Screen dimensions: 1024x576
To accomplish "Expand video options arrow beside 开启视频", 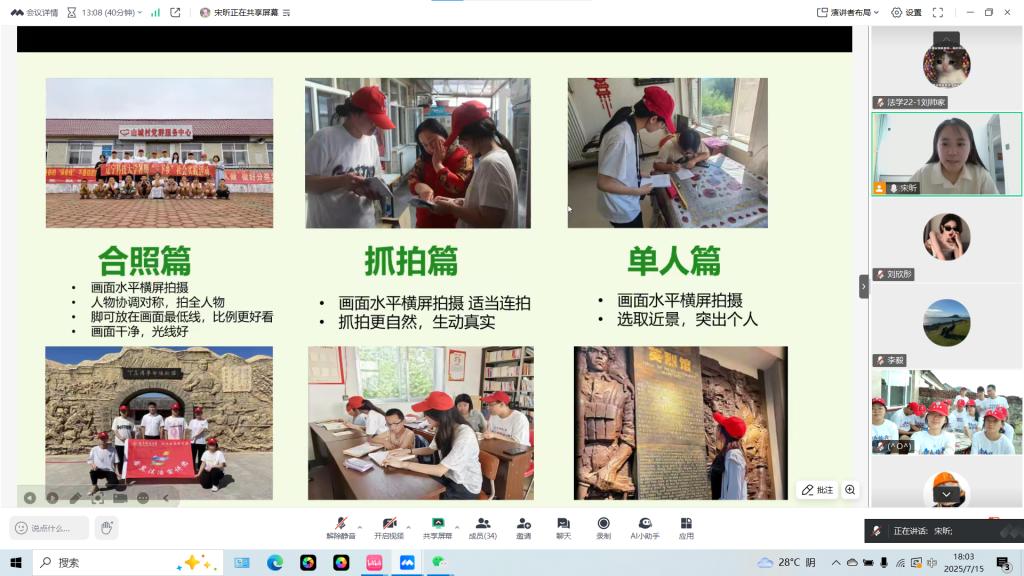I will 409,525.
